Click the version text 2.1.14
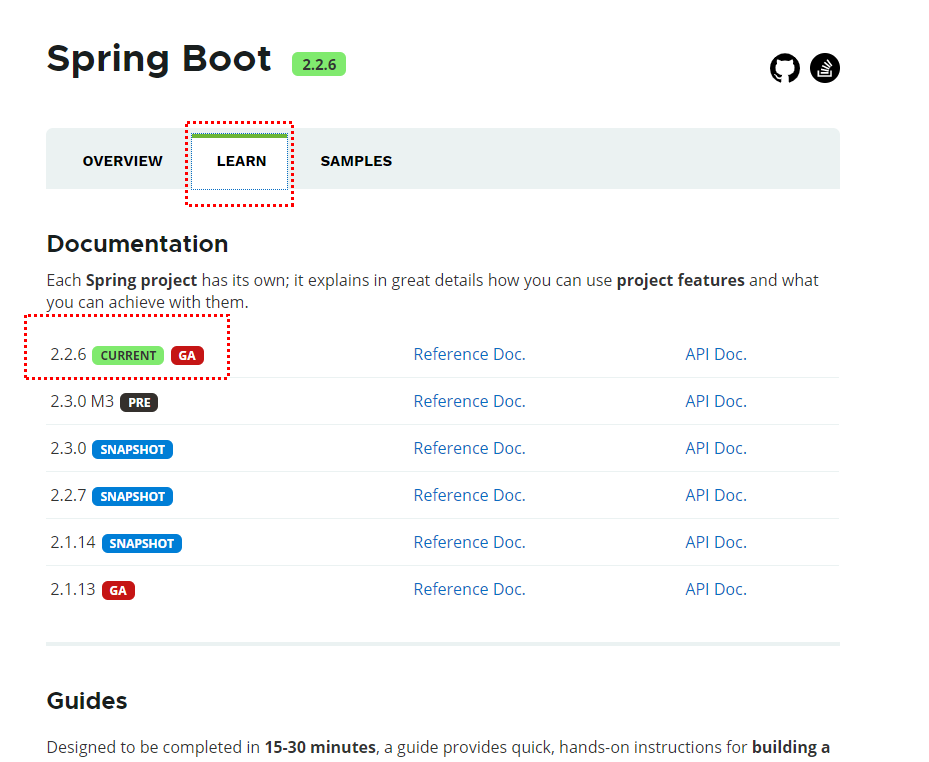 pyautogui.click(x=73, y=542)
